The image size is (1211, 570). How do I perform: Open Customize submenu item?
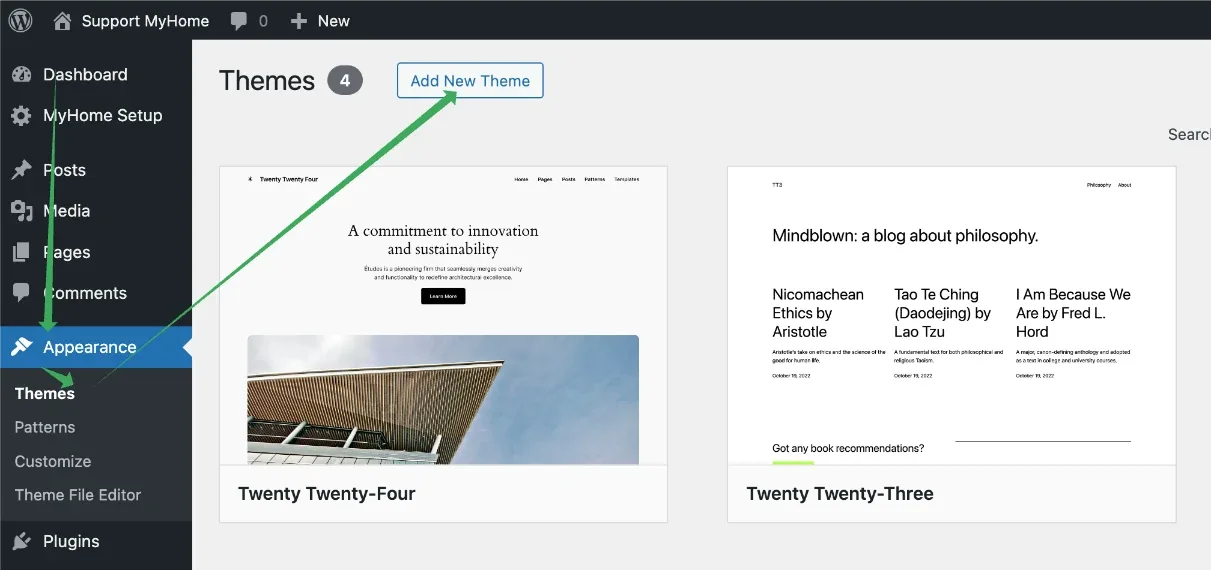click(53, 461)
